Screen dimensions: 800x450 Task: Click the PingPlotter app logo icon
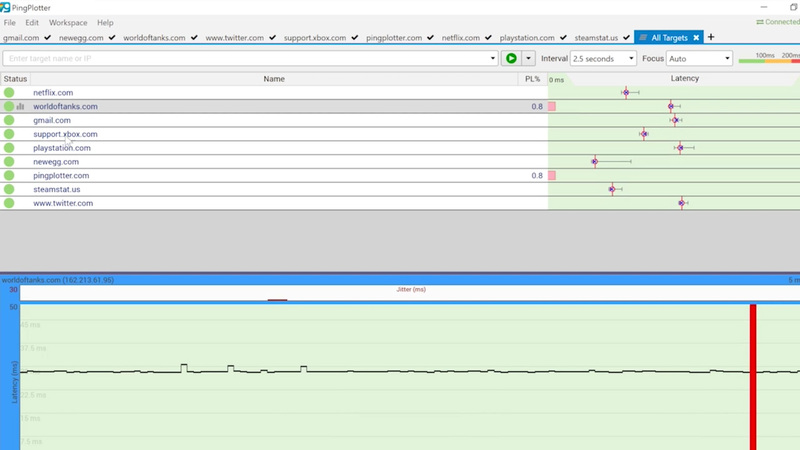5,7
